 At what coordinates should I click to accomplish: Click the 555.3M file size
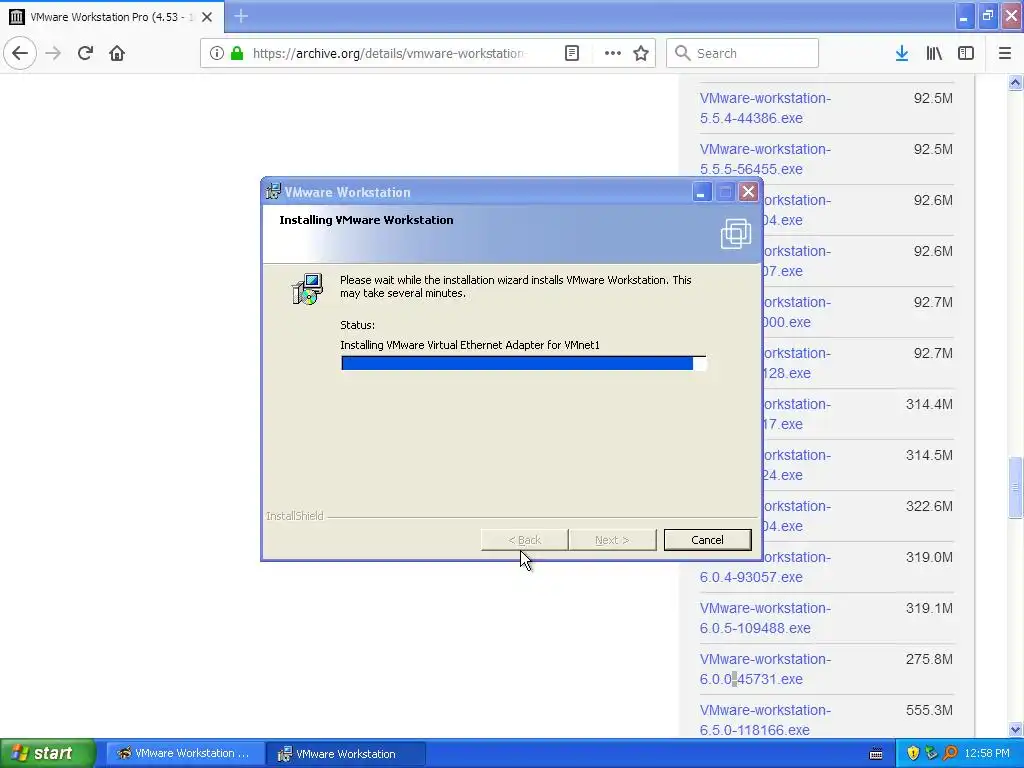coord(929,710)
